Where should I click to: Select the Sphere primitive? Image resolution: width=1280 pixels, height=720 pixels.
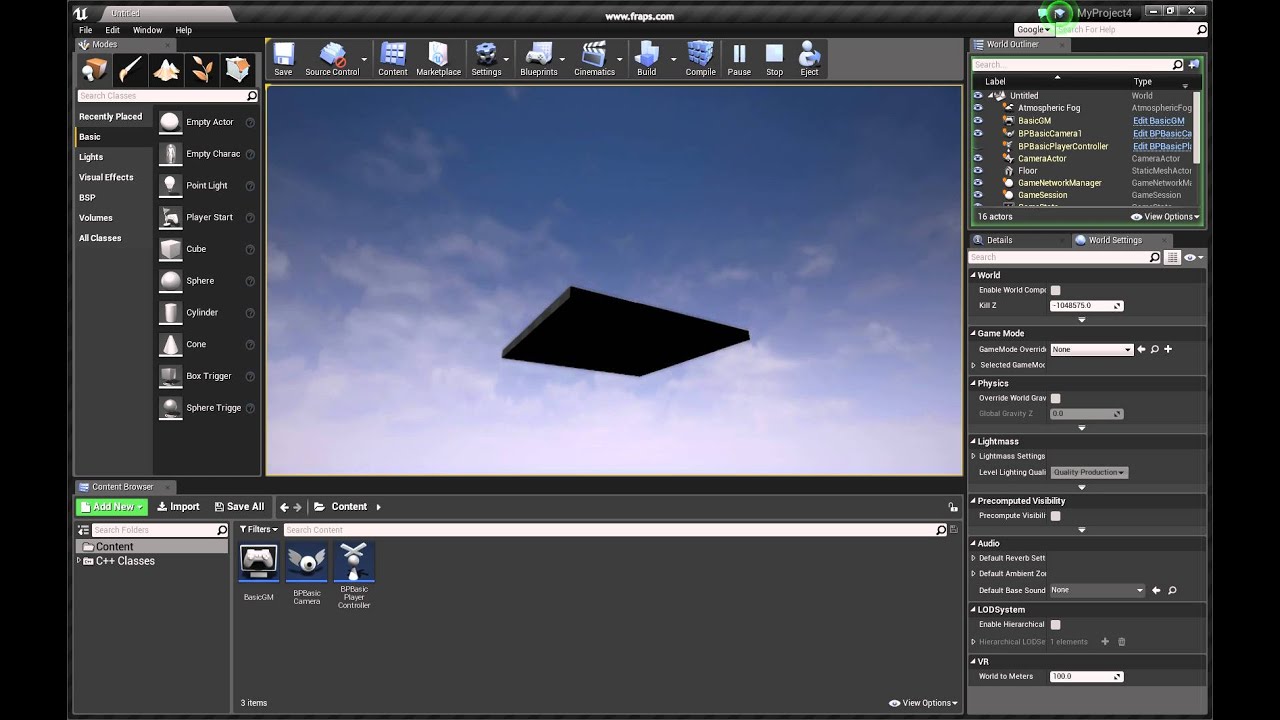(207, 281)
